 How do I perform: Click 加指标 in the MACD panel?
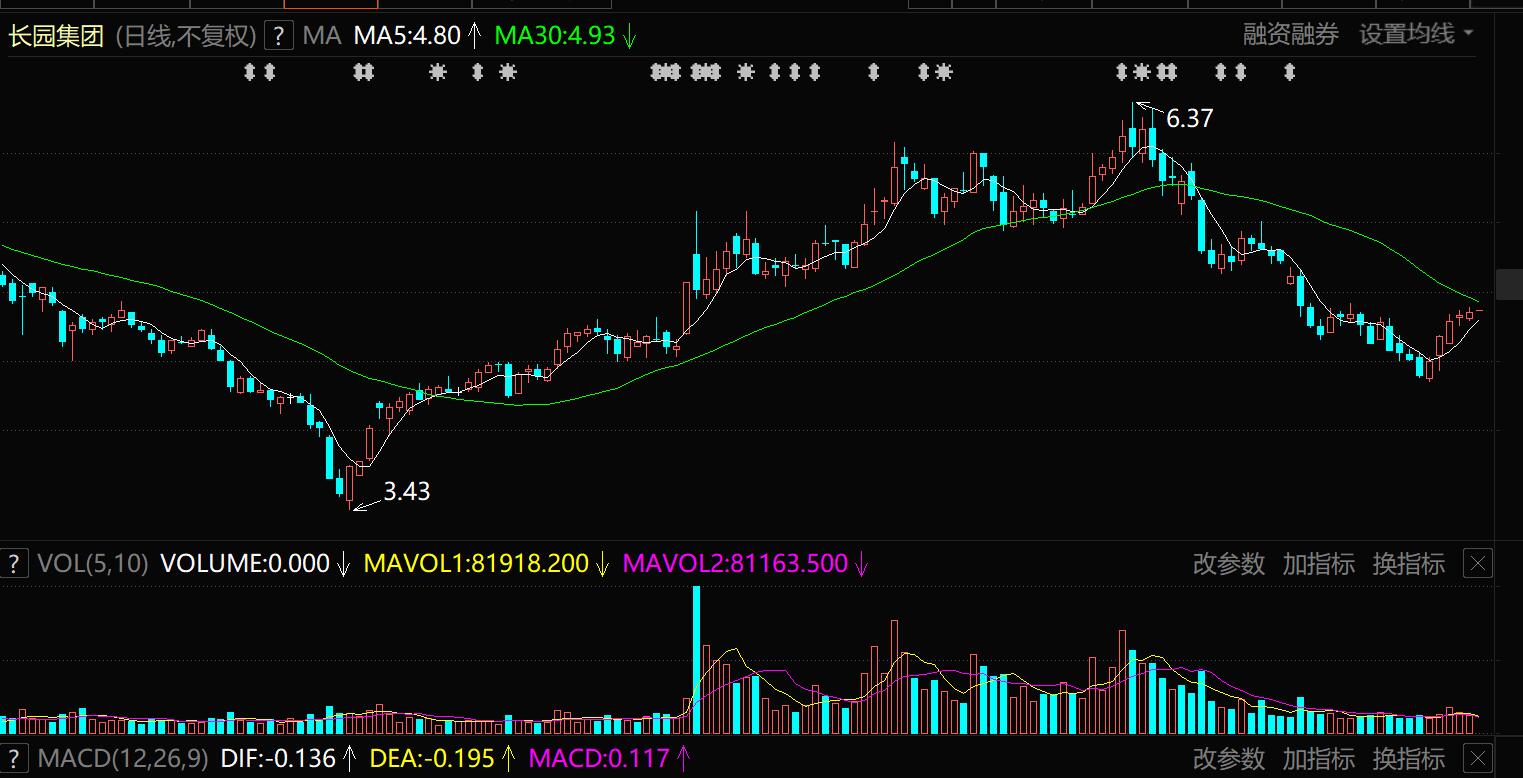tap(1318, 759)
